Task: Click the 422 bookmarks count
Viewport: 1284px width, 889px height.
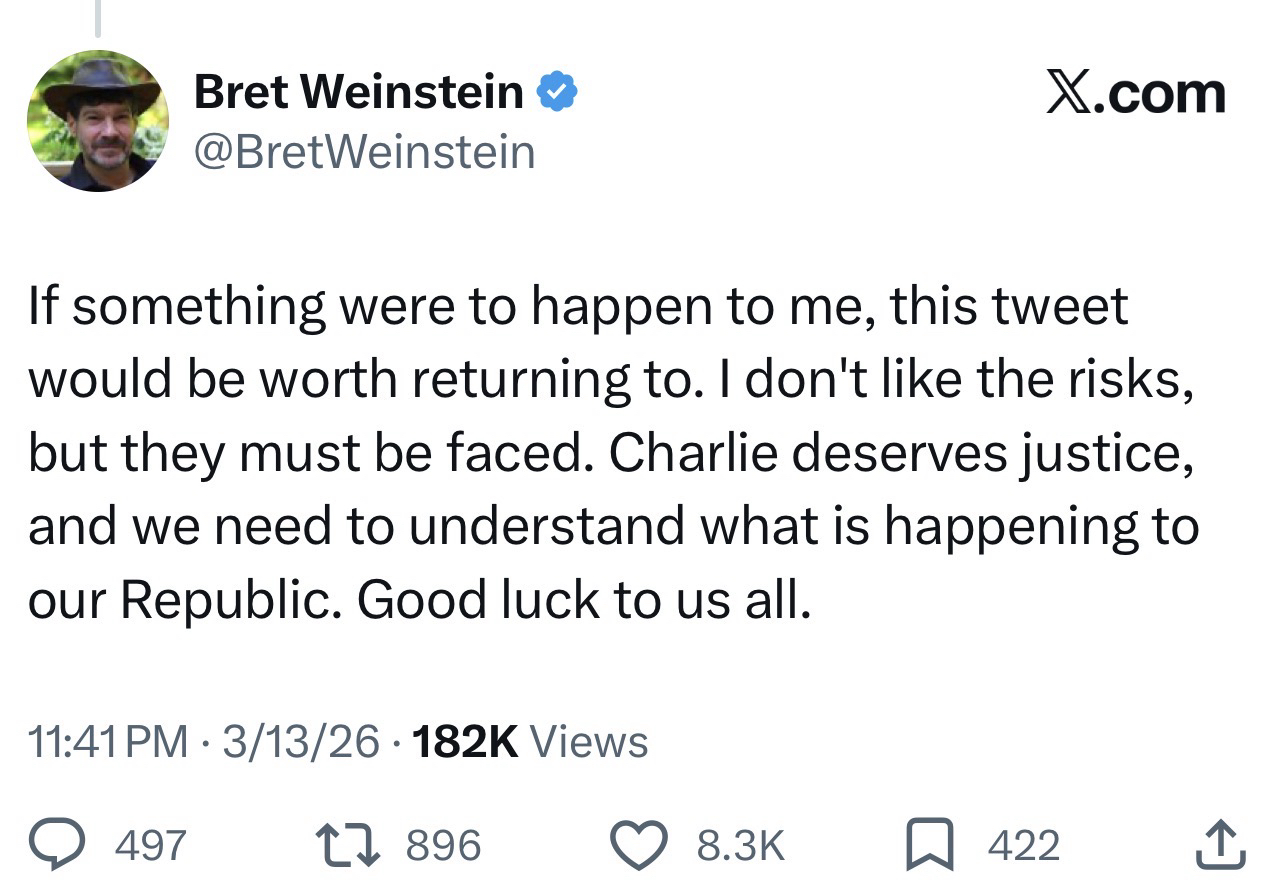Action: 1023,846
